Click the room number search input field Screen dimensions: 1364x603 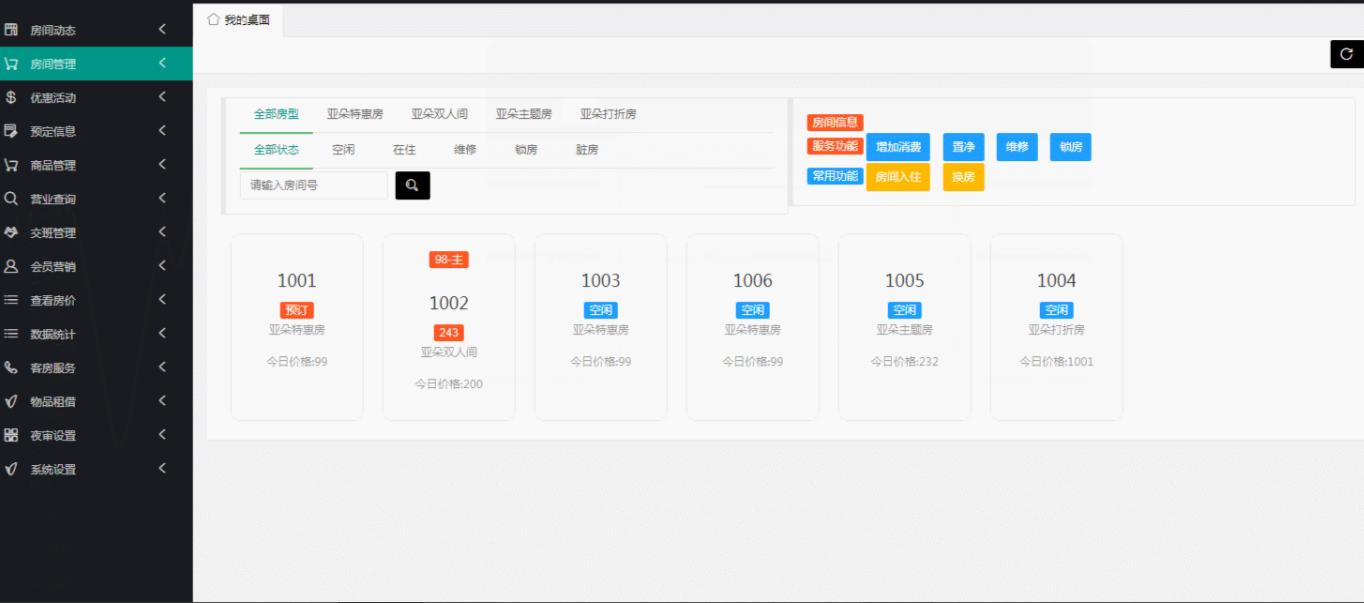[313, 185]
